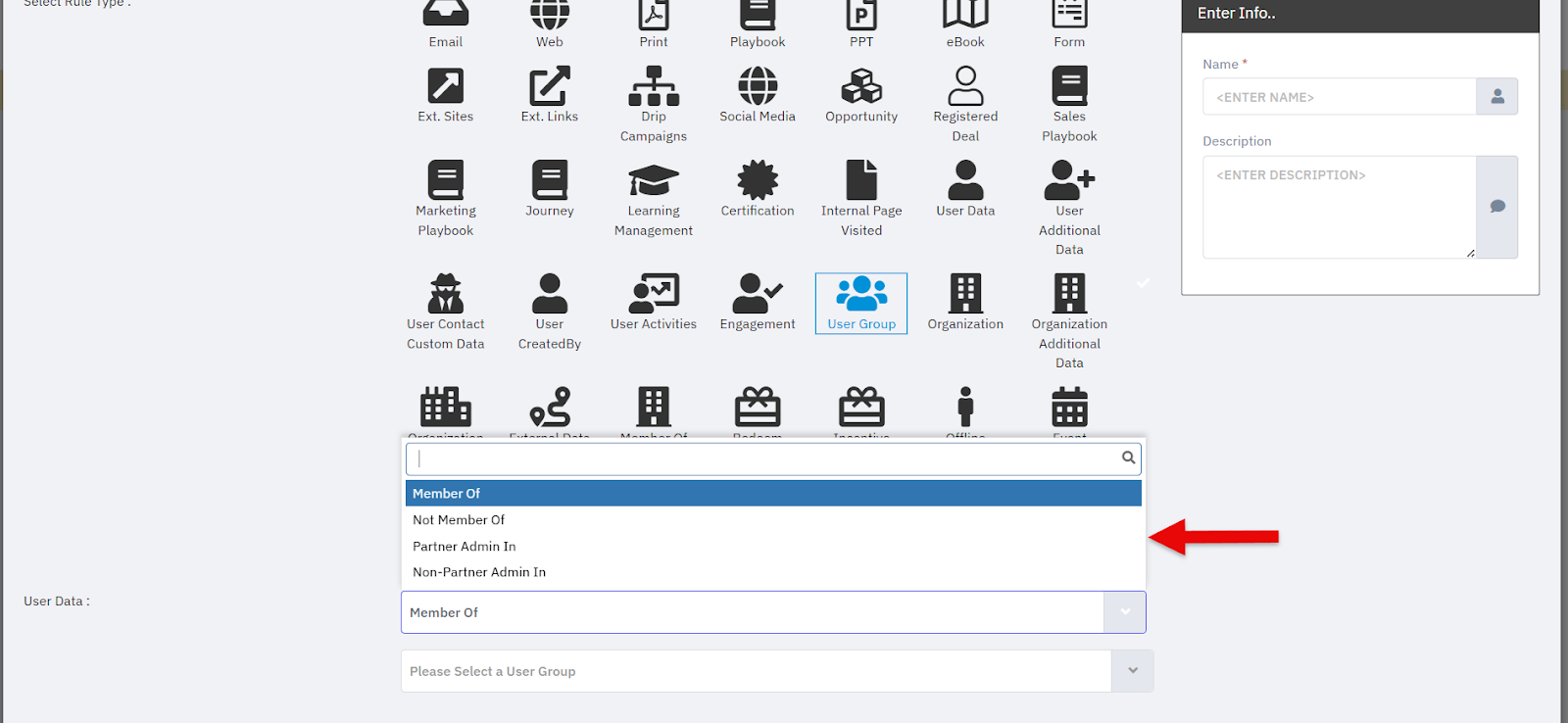Collapse the Member Of dropdown arrow
1568x723 pixels.
click(1125, 612)
